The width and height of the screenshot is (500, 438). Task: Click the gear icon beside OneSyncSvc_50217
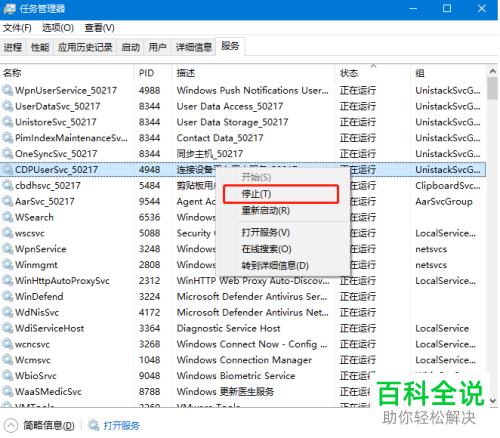[7, 154]
